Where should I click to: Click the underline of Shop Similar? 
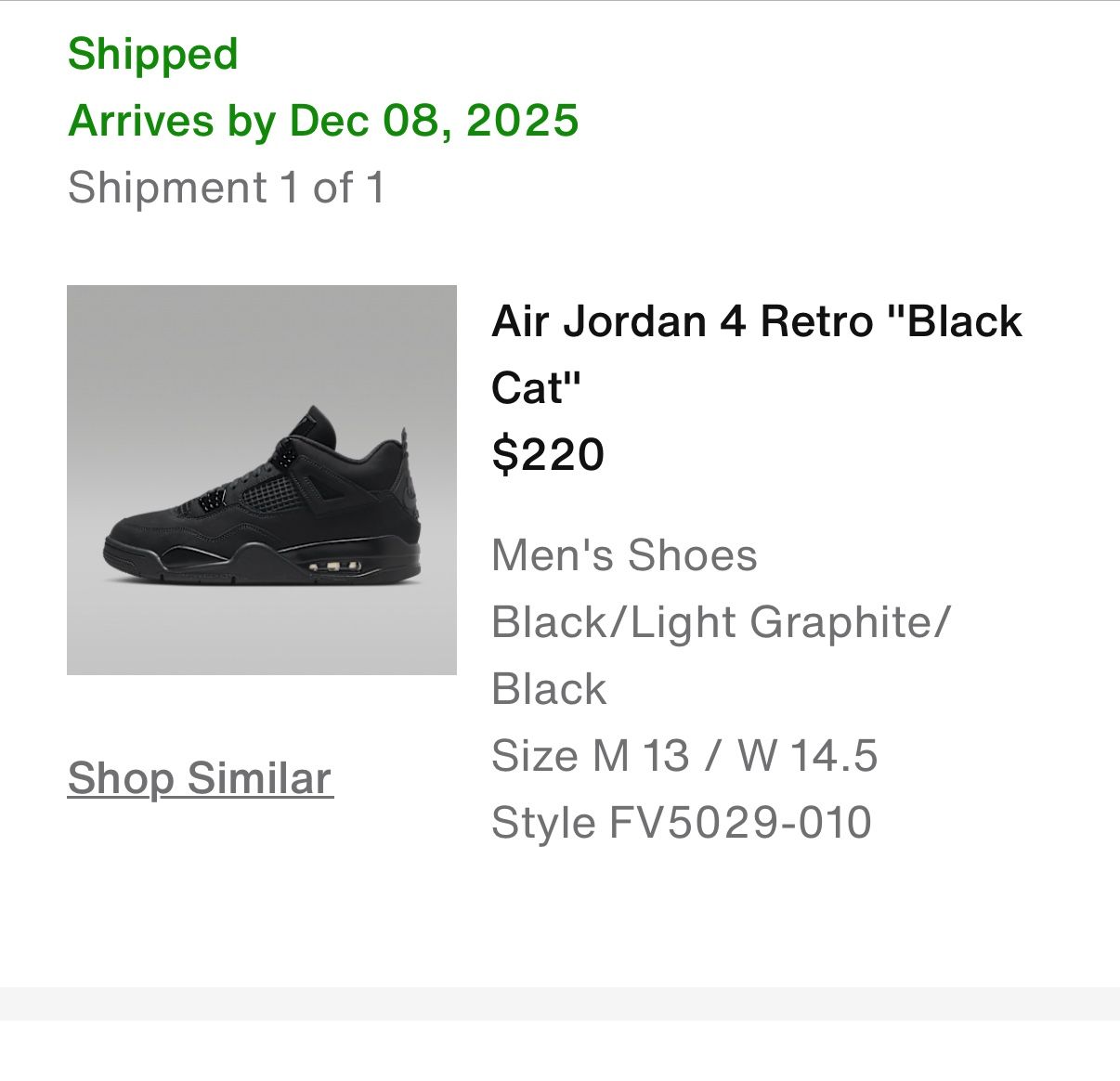coord(201,799)
